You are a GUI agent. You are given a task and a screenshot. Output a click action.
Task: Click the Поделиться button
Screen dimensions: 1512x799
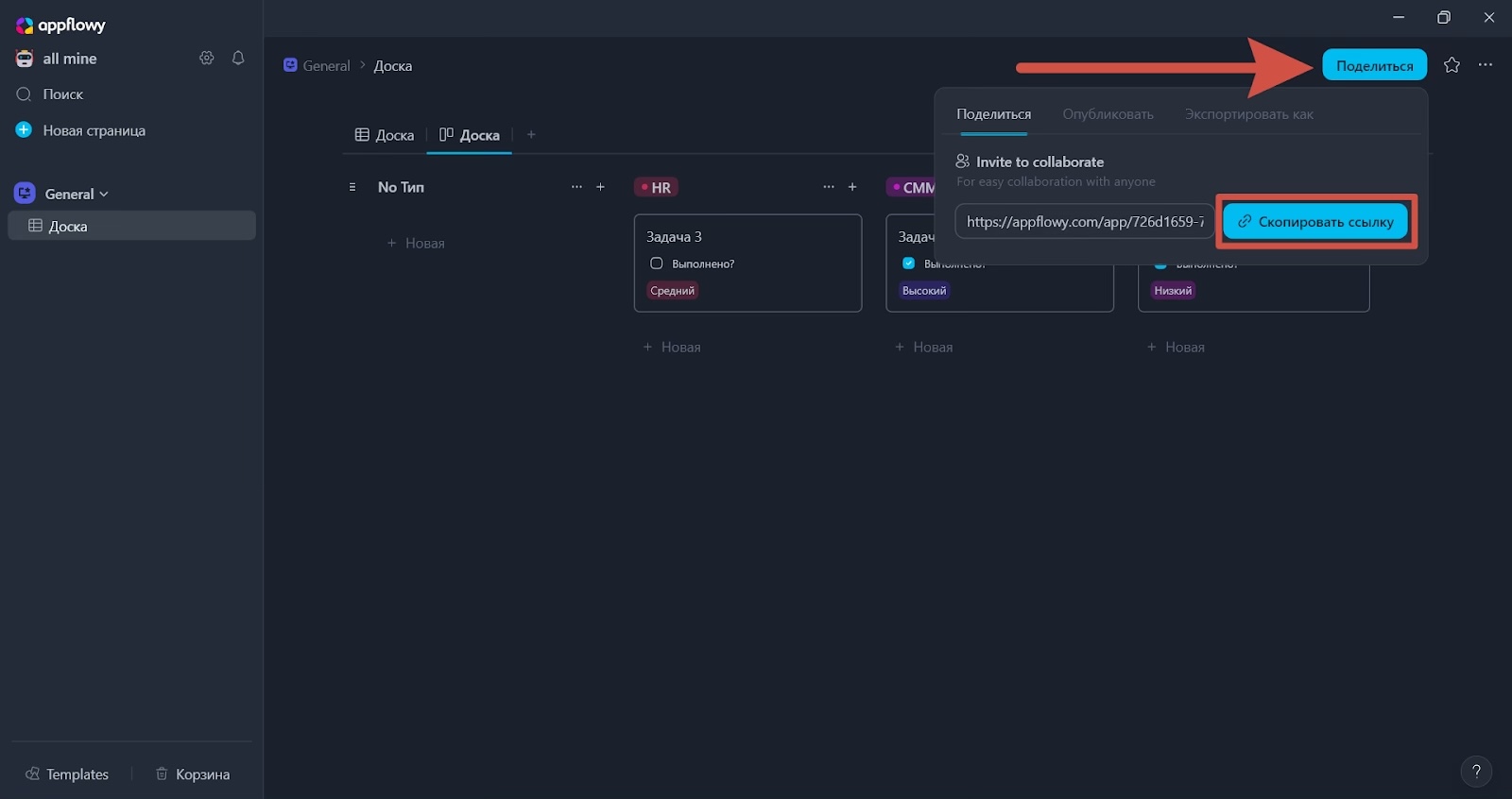point(1374,65)
